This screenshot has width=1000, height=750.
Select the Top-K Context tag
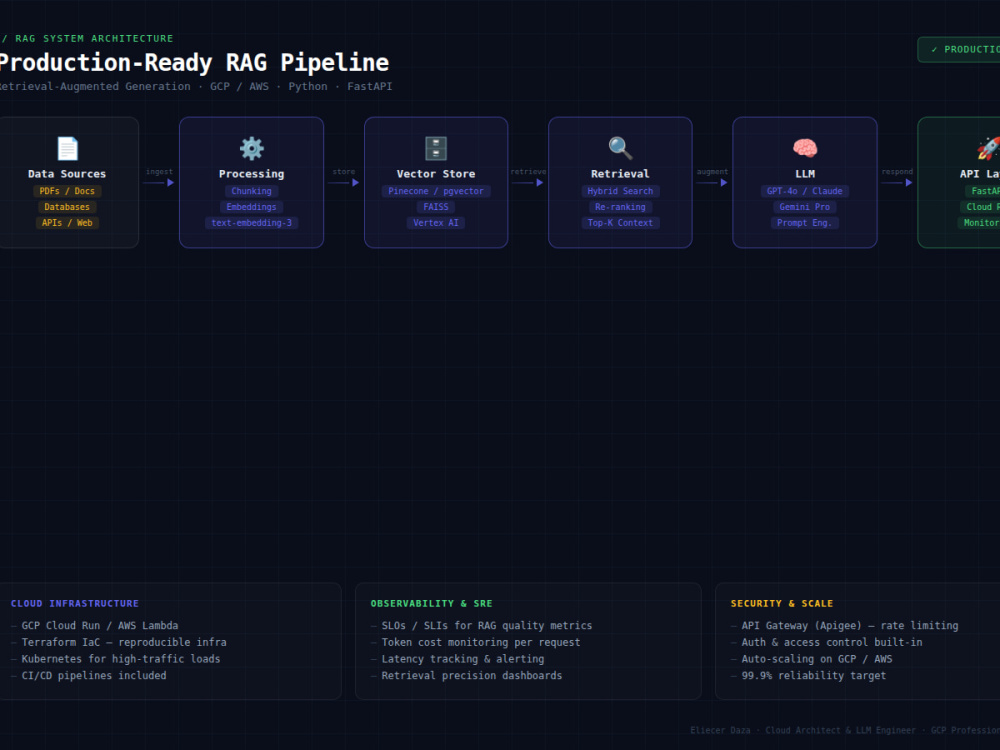click(620, 223)
